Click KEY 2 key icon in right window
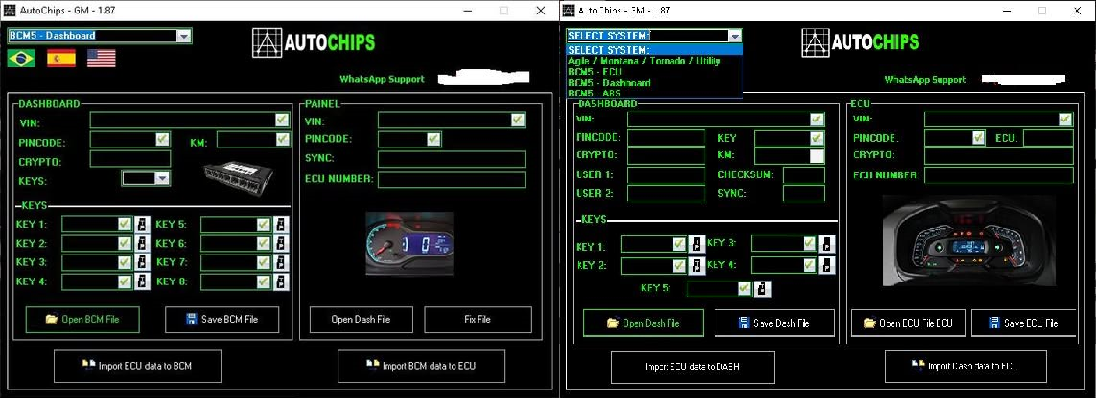 click(697, 266)
